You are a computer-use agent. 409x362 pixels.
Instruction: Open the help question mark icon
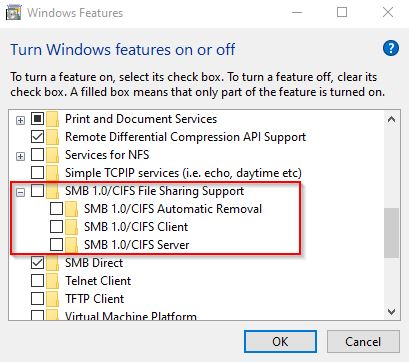391,49
